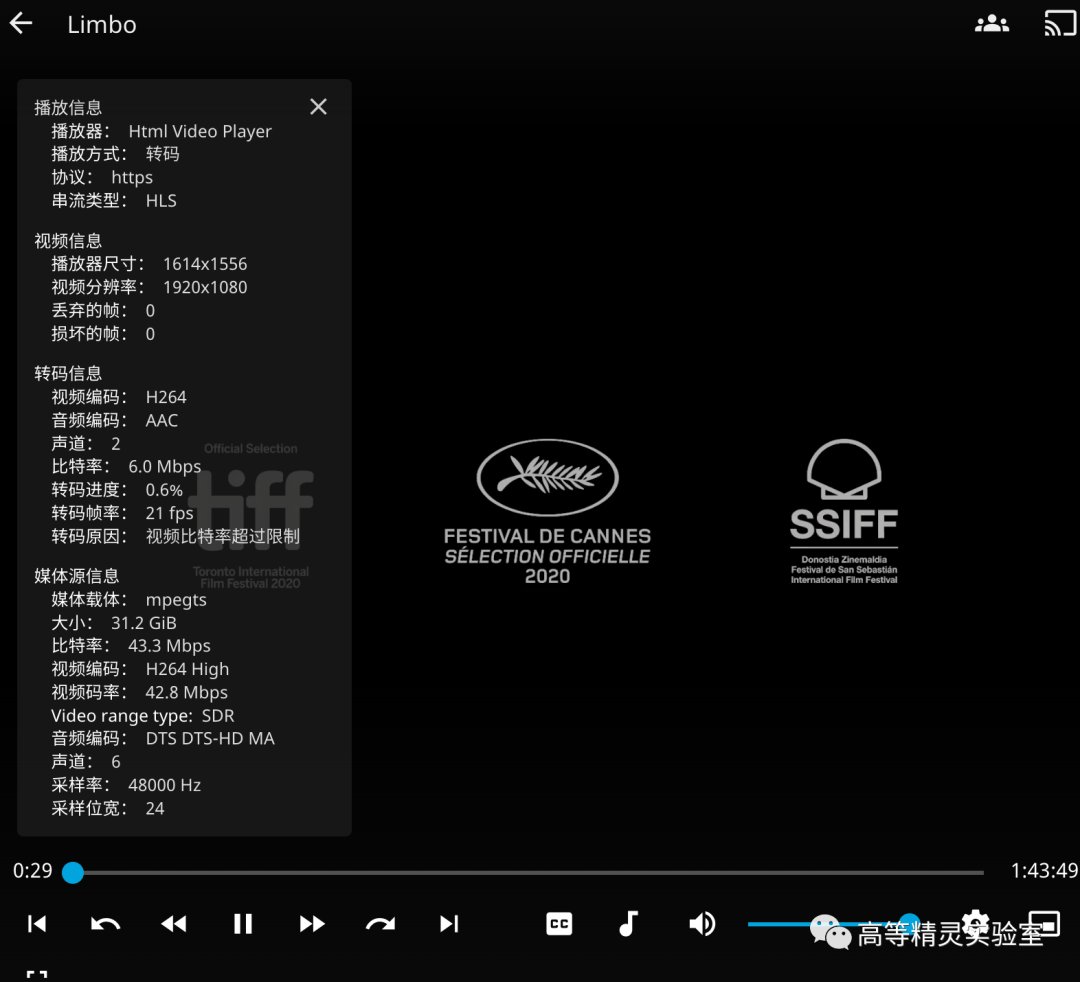Adjust the volume slider
Viewport: 1080px width, 982px height.
tap(833, 924)
